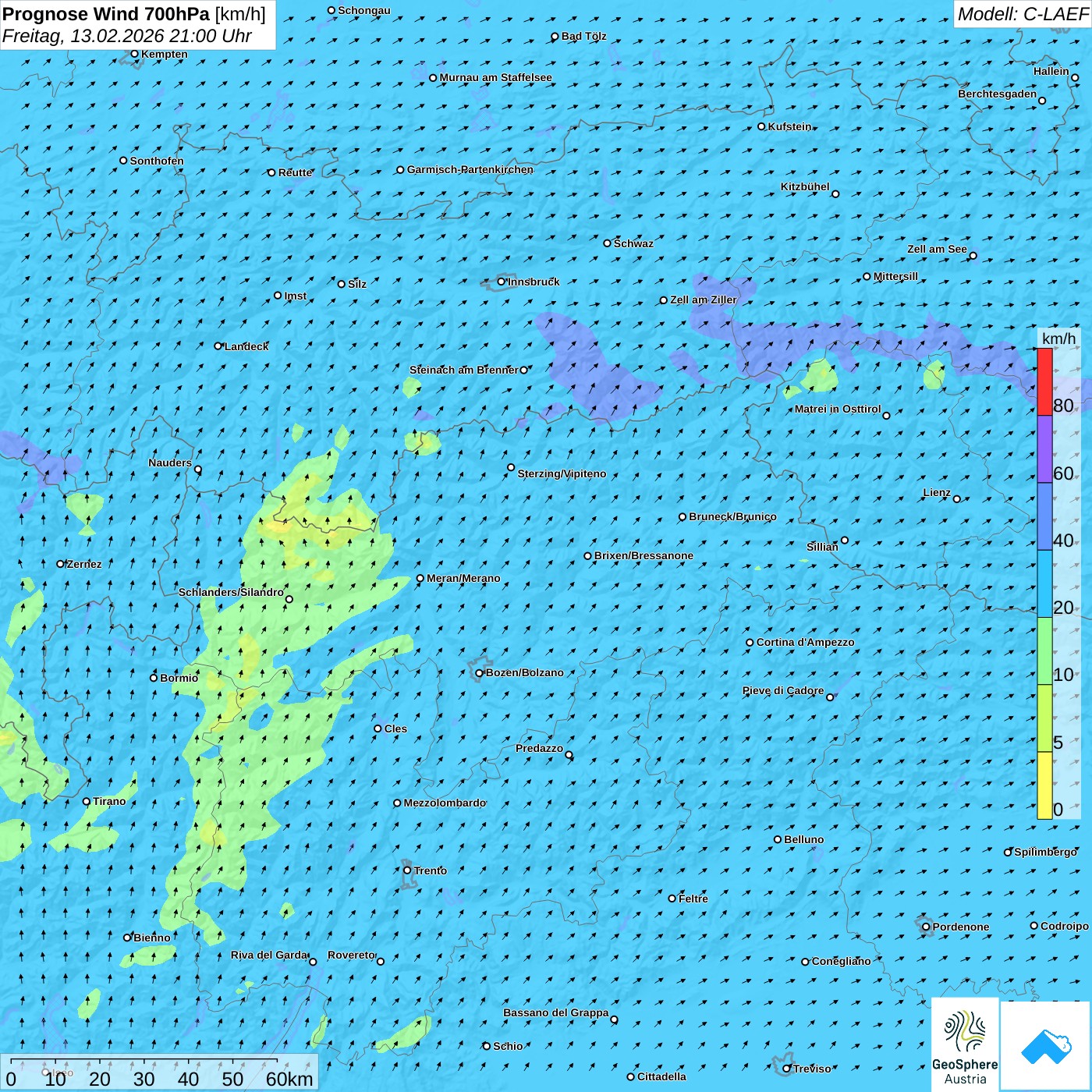Click the Sterzing/Vipiteno label
Viewport: 1092px width, 1092px height.
point(562,473)
